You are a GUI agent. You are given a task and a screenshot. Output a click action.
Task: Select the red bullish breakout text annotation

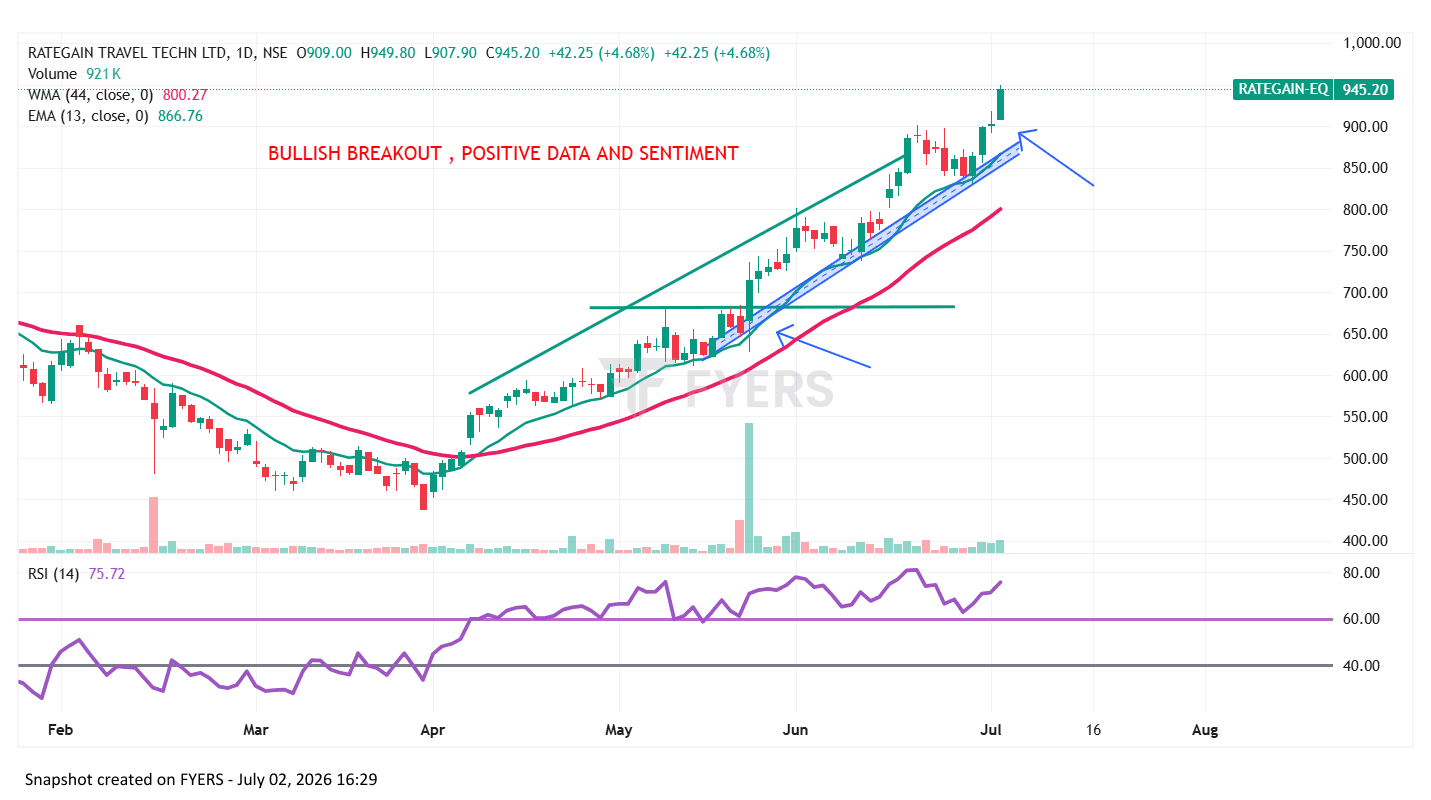(x=503, y=153)
